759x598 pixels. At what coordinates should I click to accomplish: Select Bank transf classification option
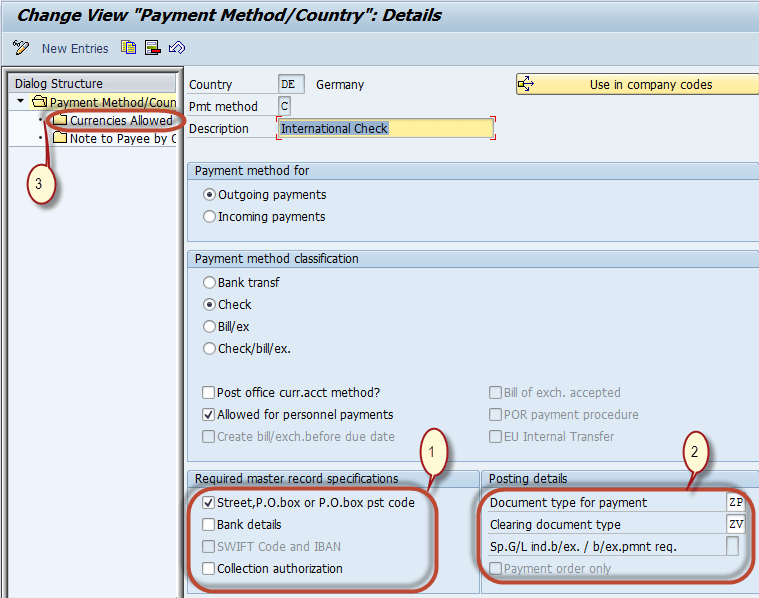[x=209, y=283]
